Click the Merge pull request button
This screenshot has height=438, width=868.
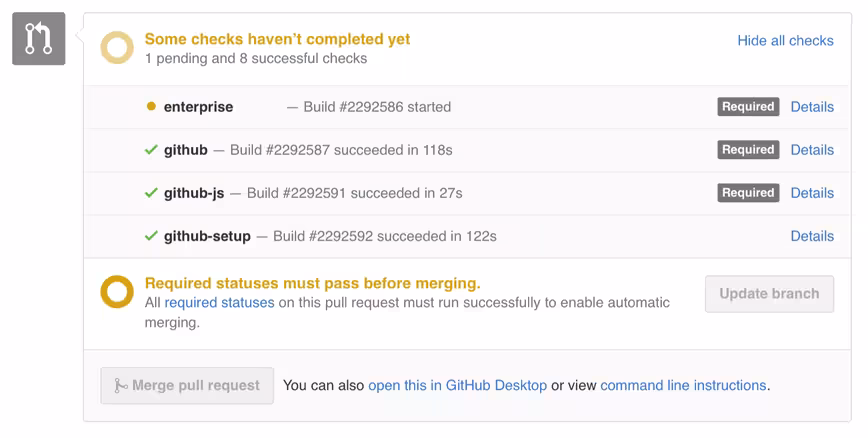click(187, 385)
